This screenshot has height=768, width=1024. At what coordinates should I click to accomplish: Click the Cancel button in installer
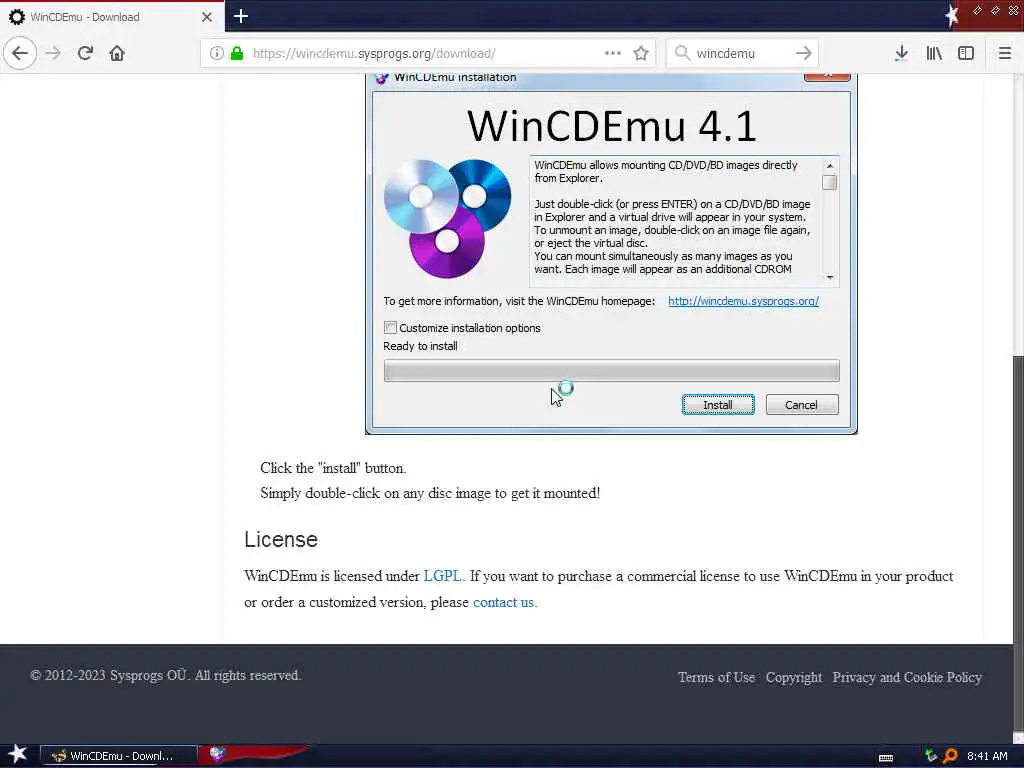(x=801, y=405)
